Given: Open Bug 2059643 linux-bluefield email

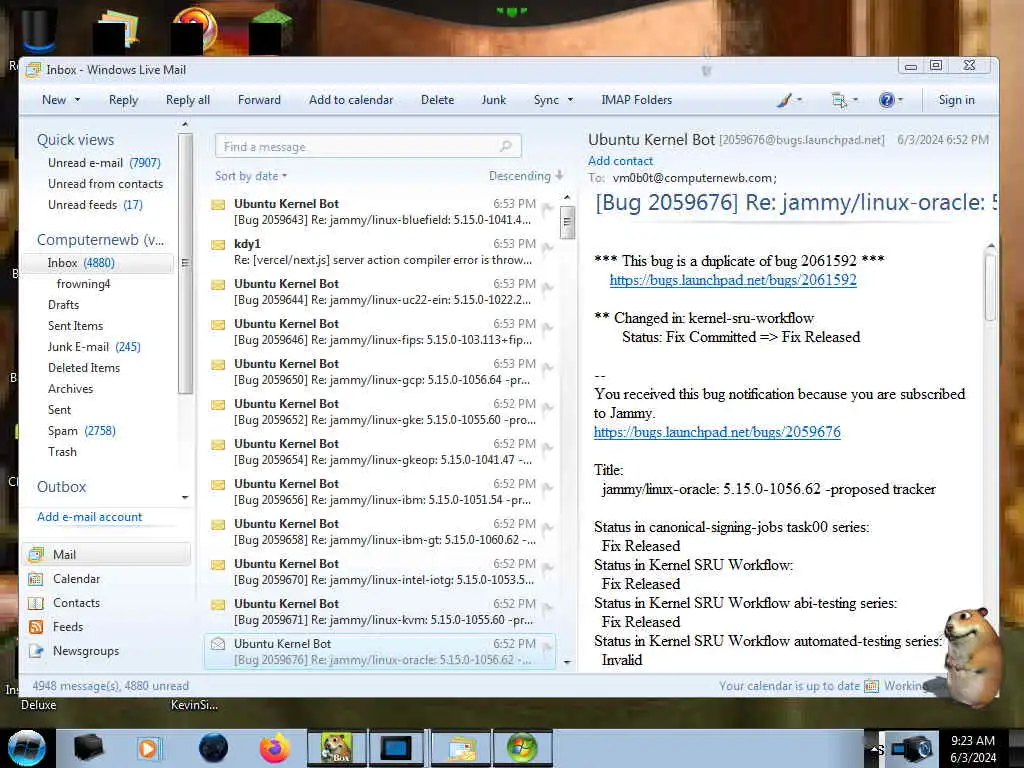Looking at the screenshot, I should coord(381,212).
